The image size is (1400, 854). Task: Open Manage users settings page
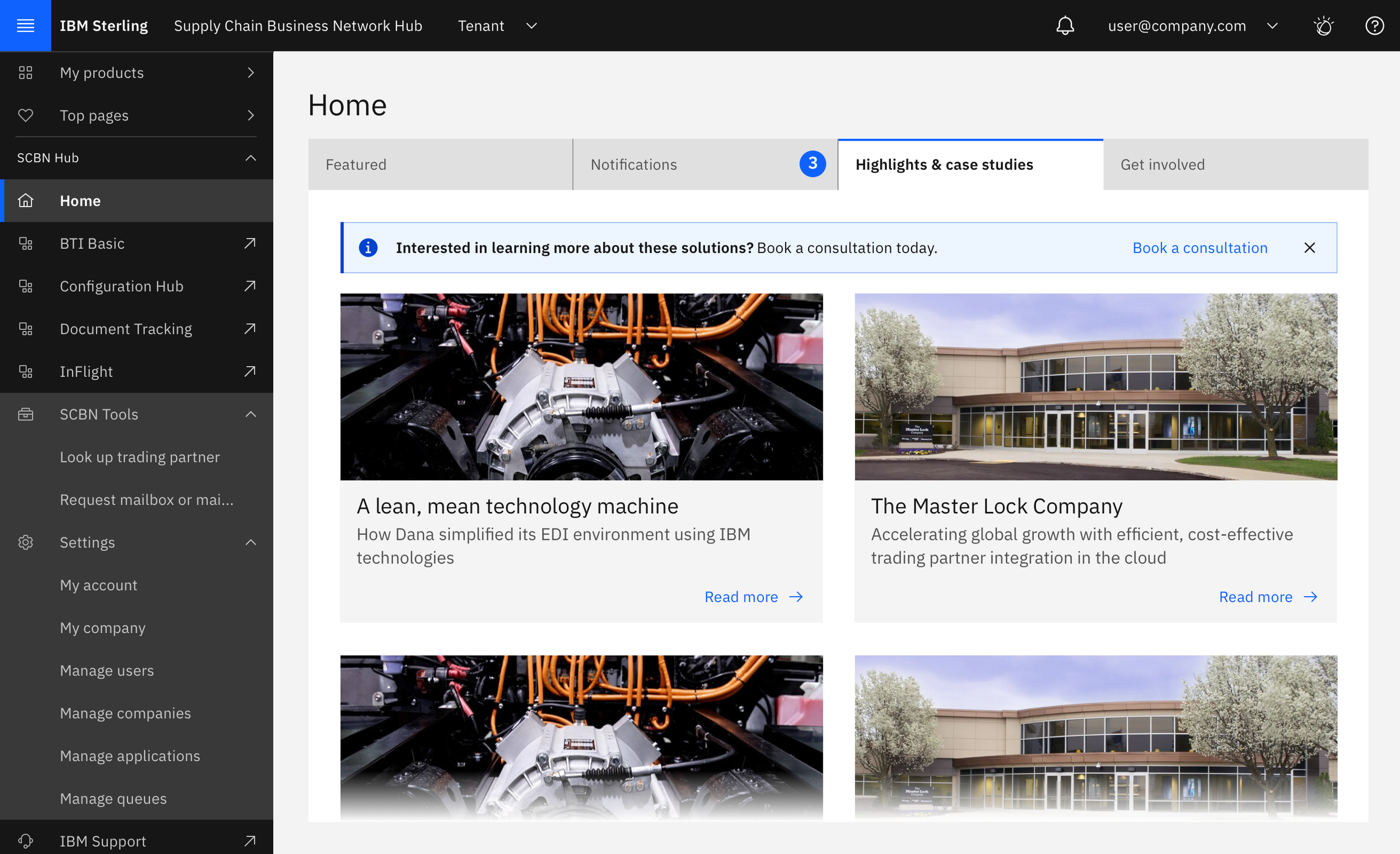coord(107,670)
